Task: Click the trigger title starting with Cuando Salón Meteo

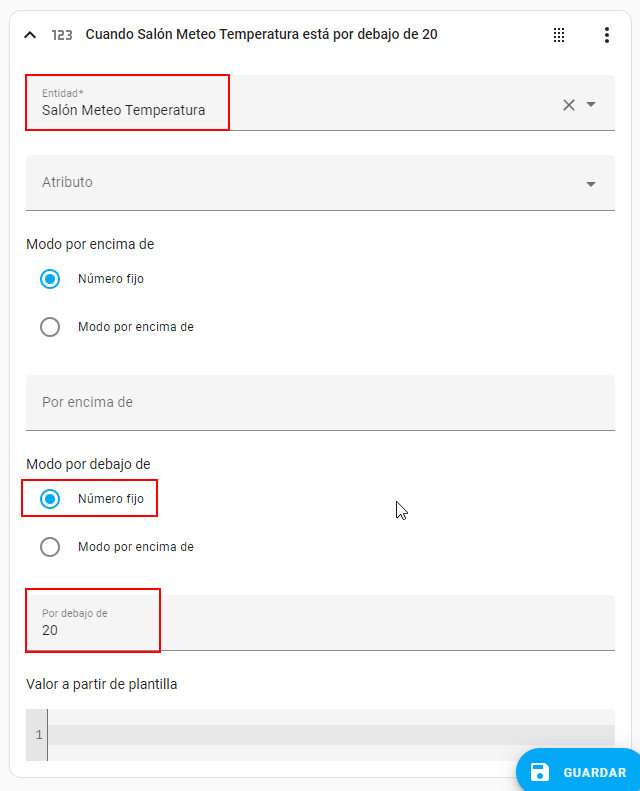Action: tap(261, 35)
